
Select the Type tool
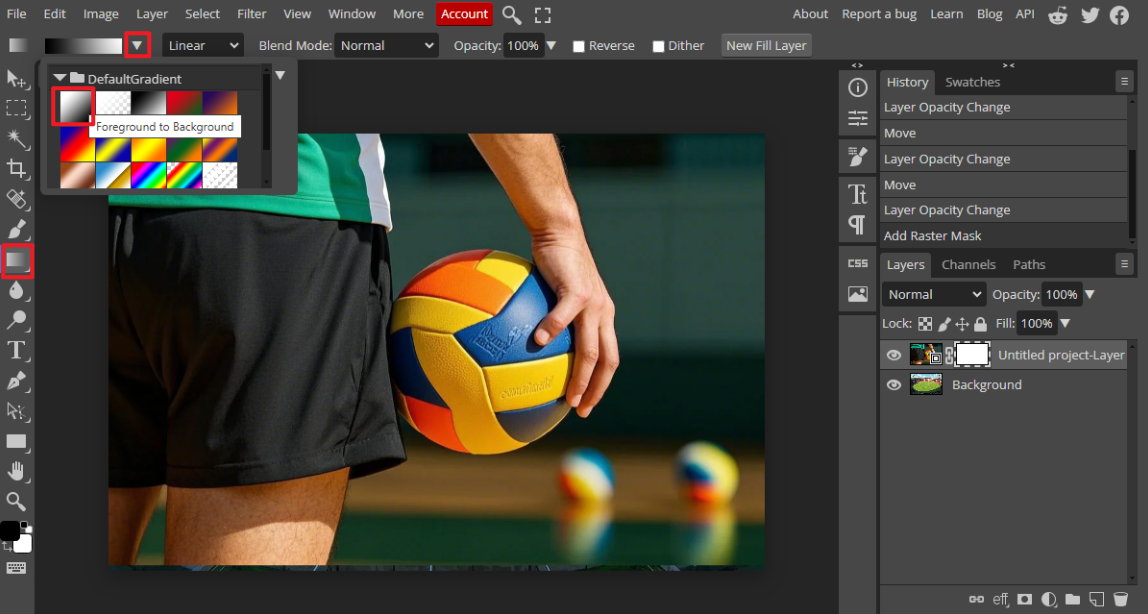(17, 350)
